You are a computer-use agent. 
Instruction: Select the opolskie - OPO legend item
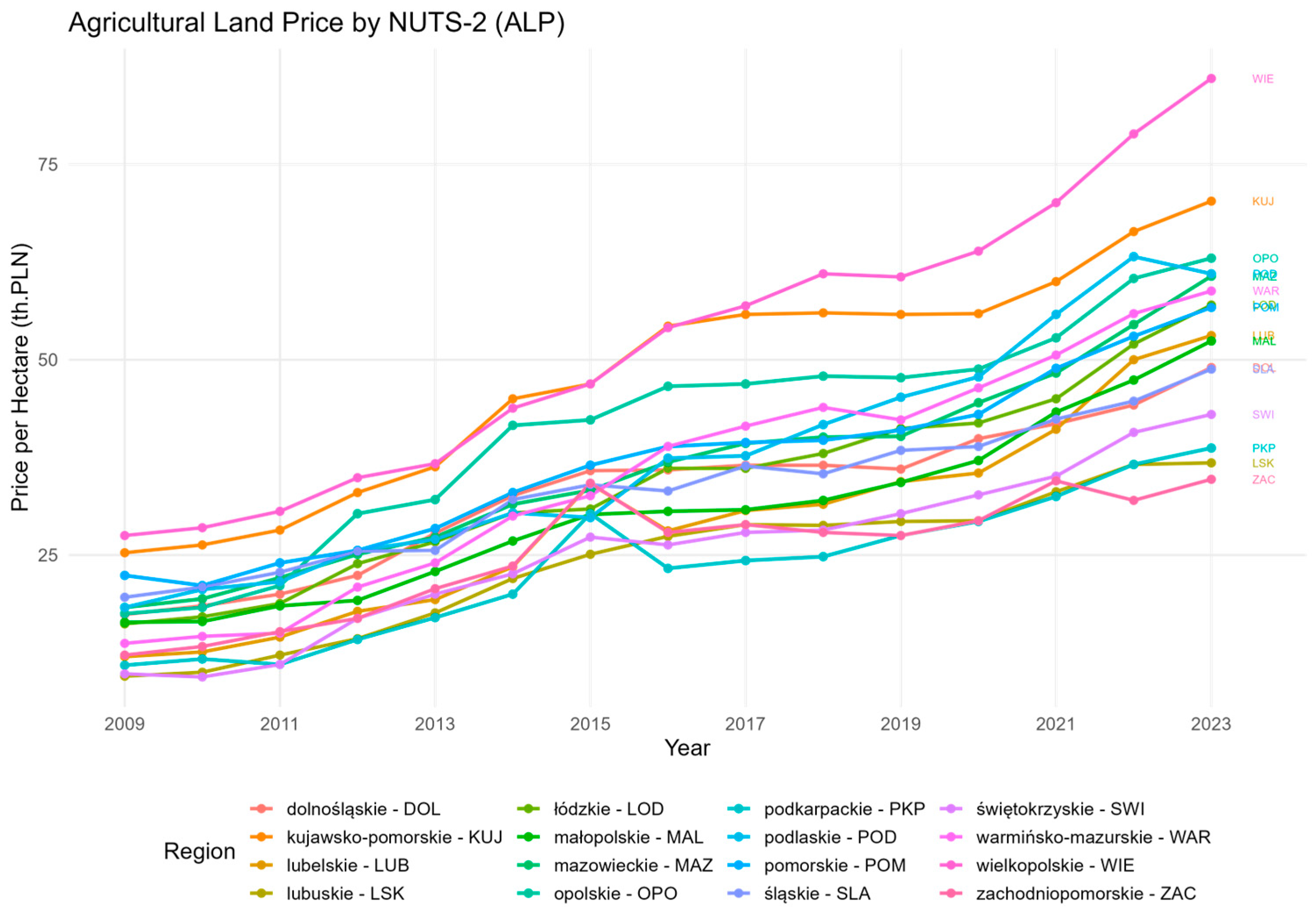[x=615, y=893]
